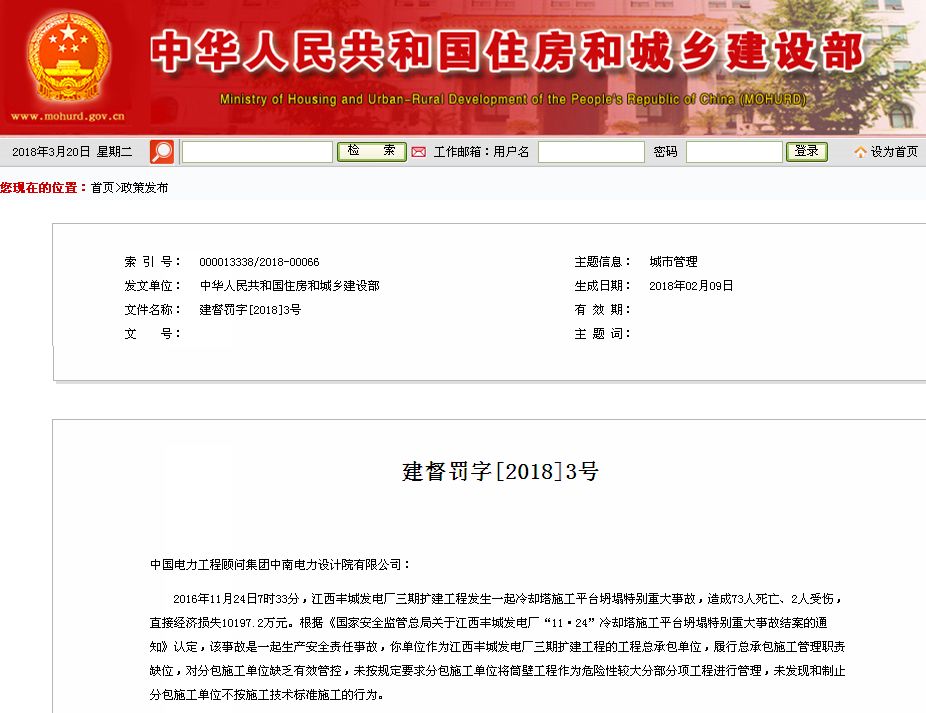Image resolution: width=926 pixels, height=713 pixels.
Task: Focus the search keyword input field
Action: (257, 152)
